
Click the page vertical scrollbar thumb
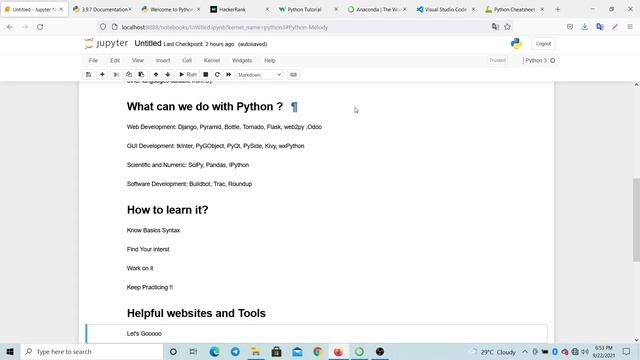pos(636,220)
